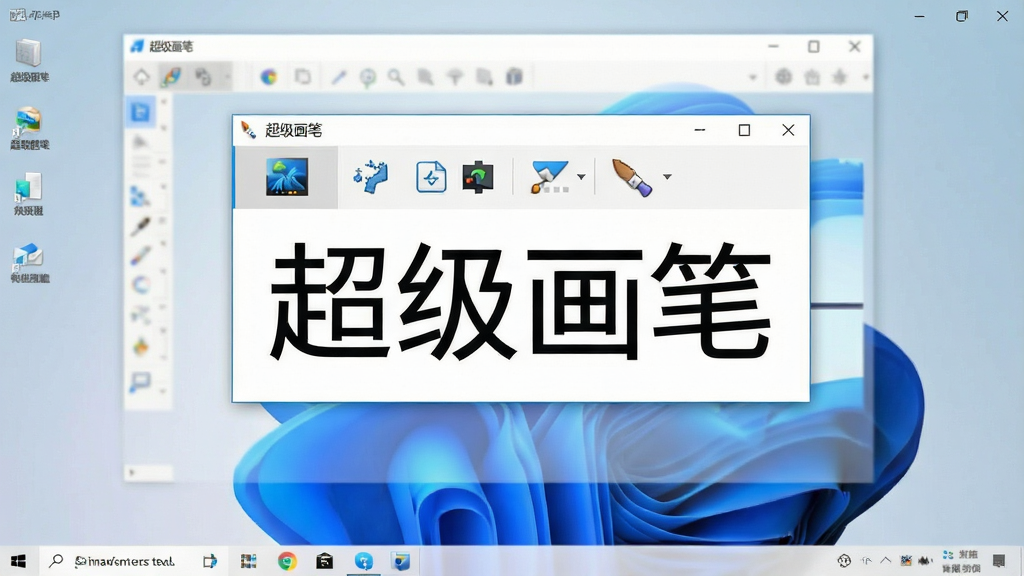Click the dark puzzle icon with green arrow
The image size is (1024, 576).
478,177
